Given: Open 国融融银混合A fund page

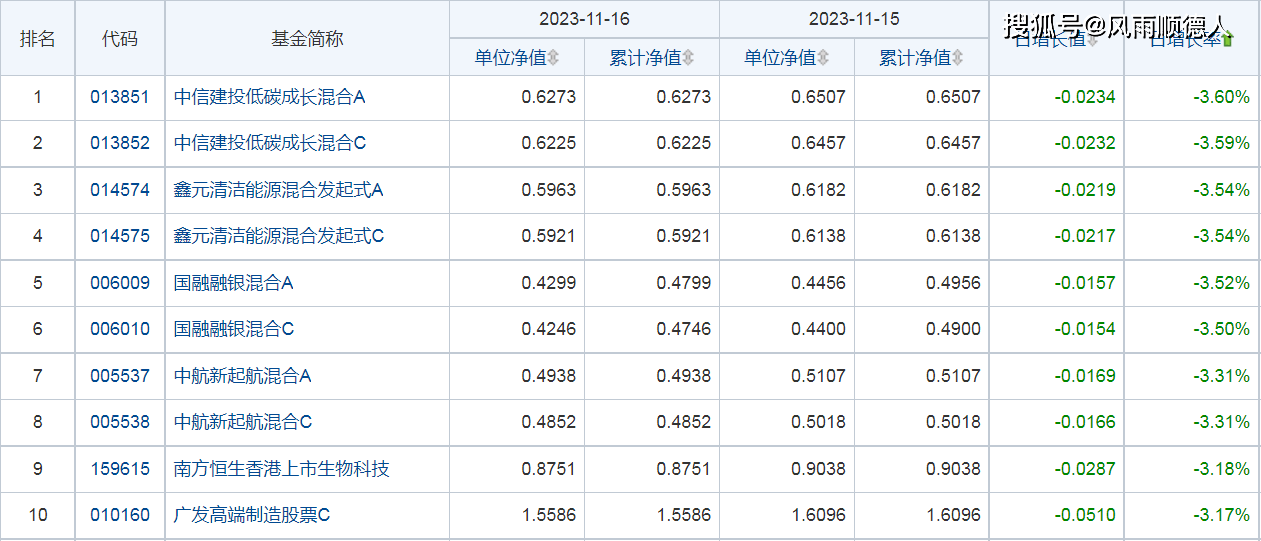Looking at the screenshot, I should (x=234, y=283).
